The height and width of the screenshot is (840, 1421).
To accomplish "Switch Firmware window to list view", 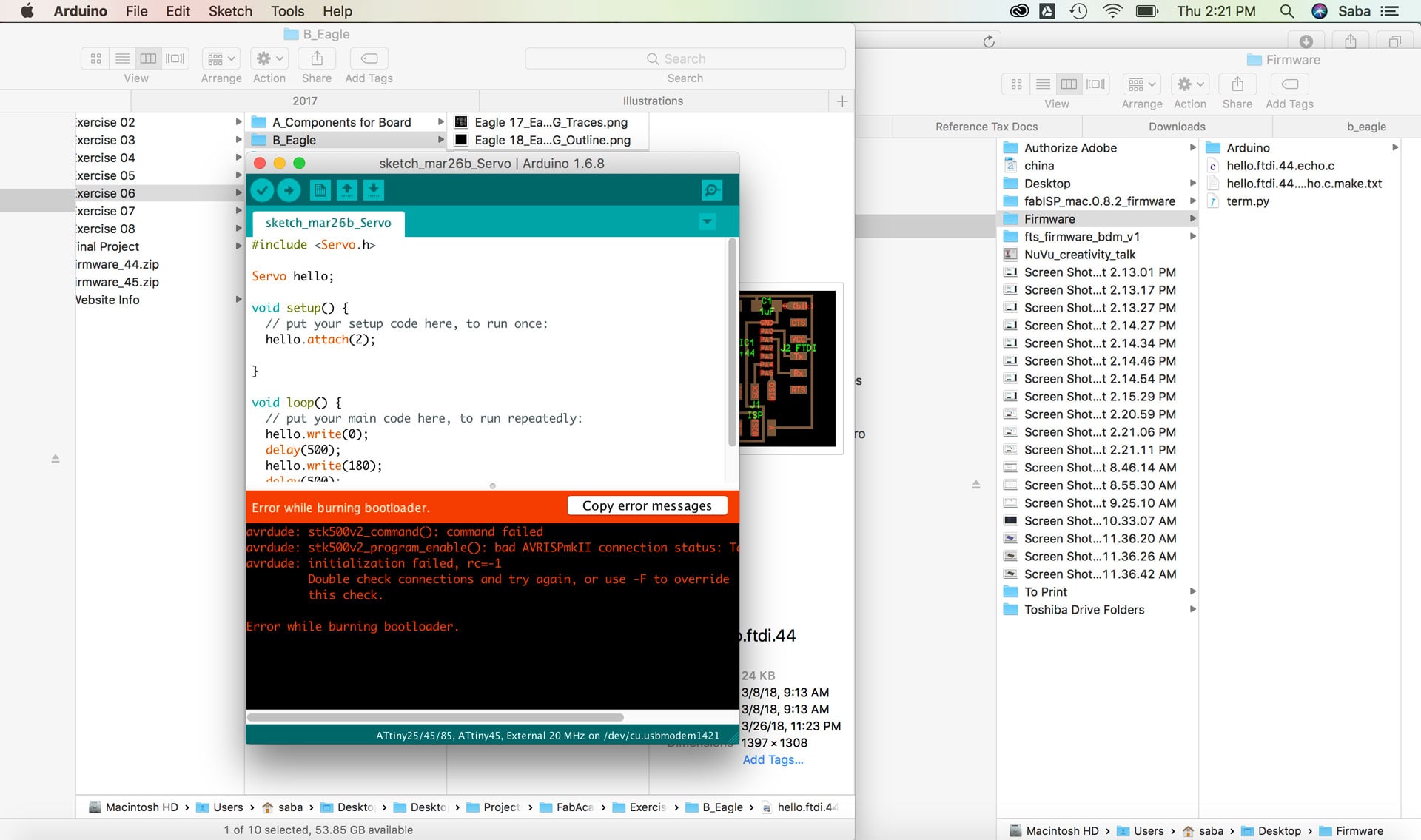I will [1043, 84].
